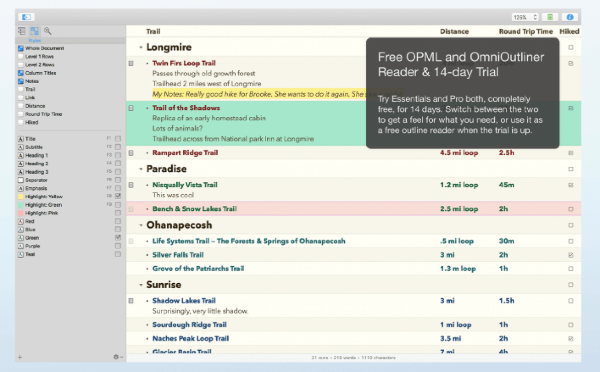Switch to the Styles sidebar tab icon

point(34,31)
